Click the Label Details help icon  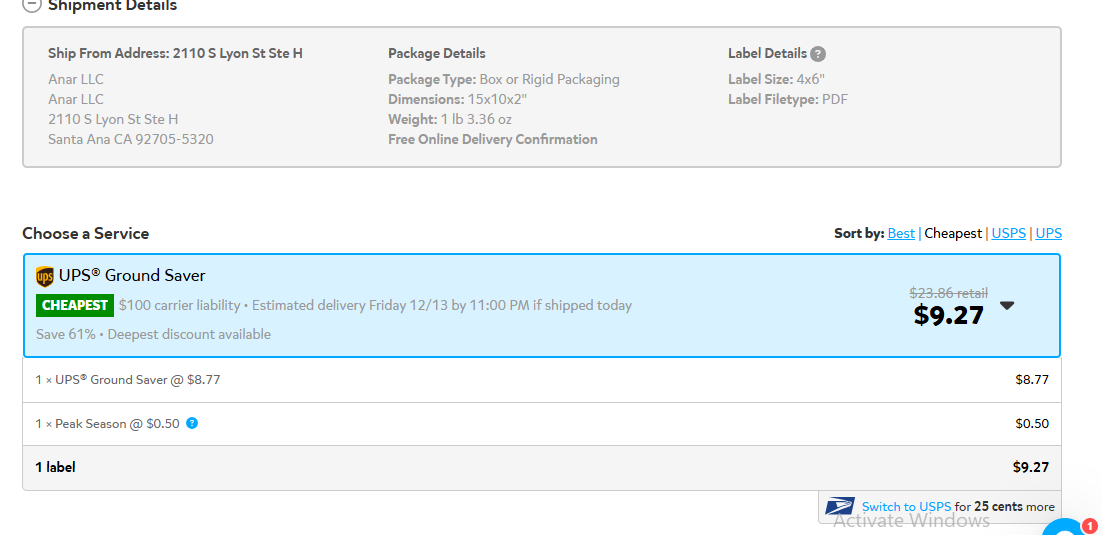pos(817,54)
